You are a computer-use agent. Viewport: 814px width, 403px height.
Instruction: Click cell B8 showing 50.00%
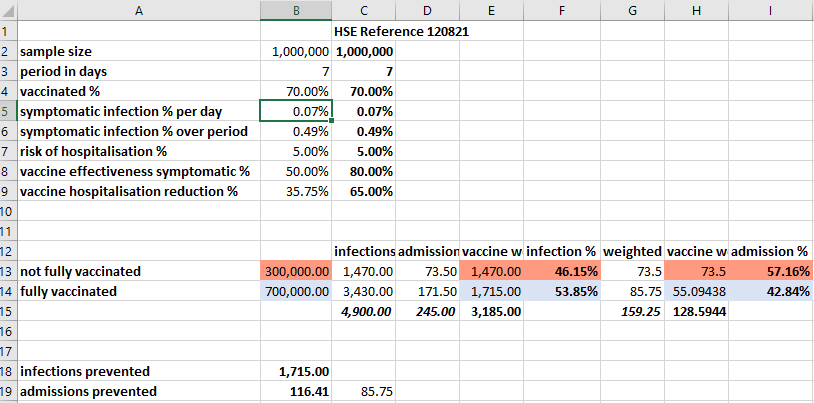tap(296, 171)
